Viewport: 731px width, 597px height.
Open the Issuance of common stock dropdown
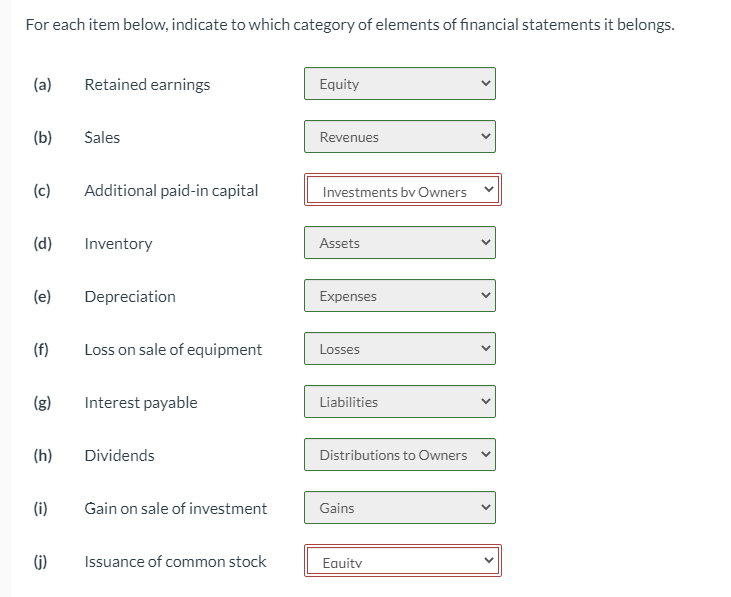tap(402, 562)
